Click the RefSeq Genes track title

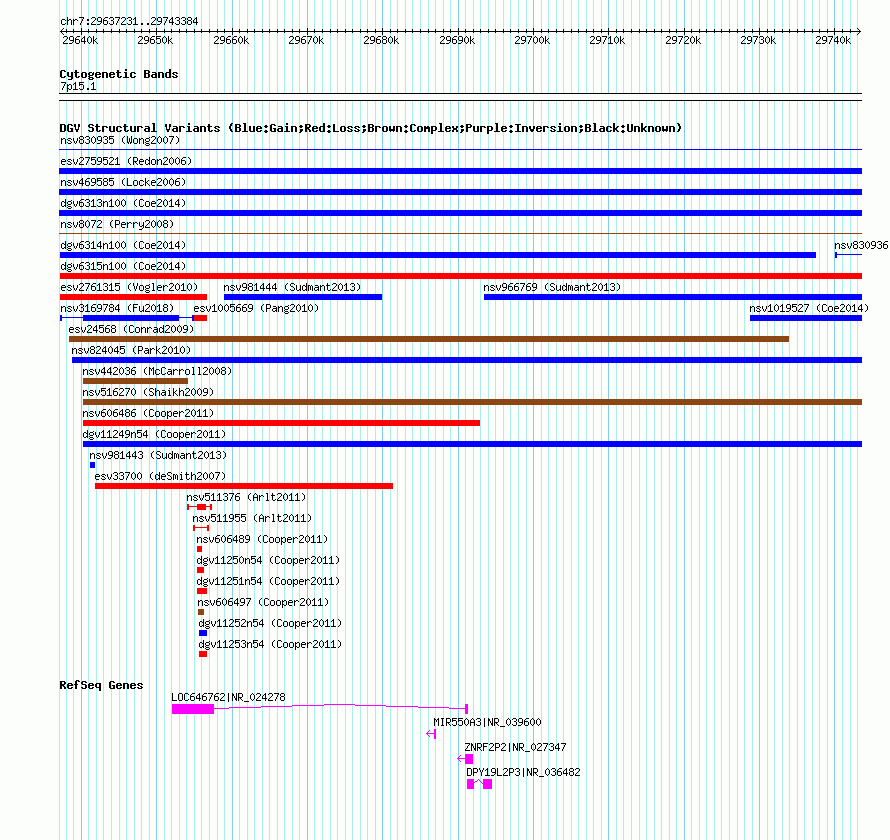click(102, 685)
